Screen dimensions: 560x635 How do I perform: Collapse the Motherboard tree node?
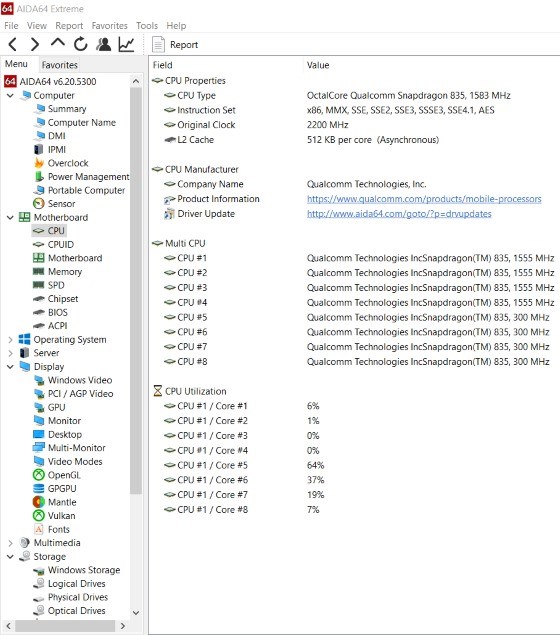[x=11, y=217]
